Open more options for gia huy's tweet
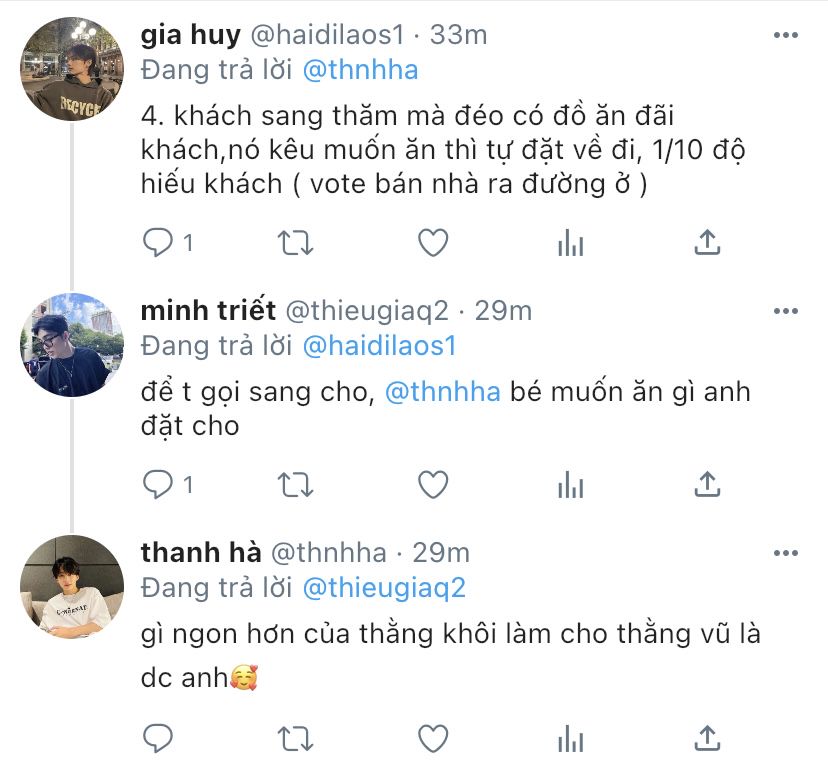 tap(786, 35)
